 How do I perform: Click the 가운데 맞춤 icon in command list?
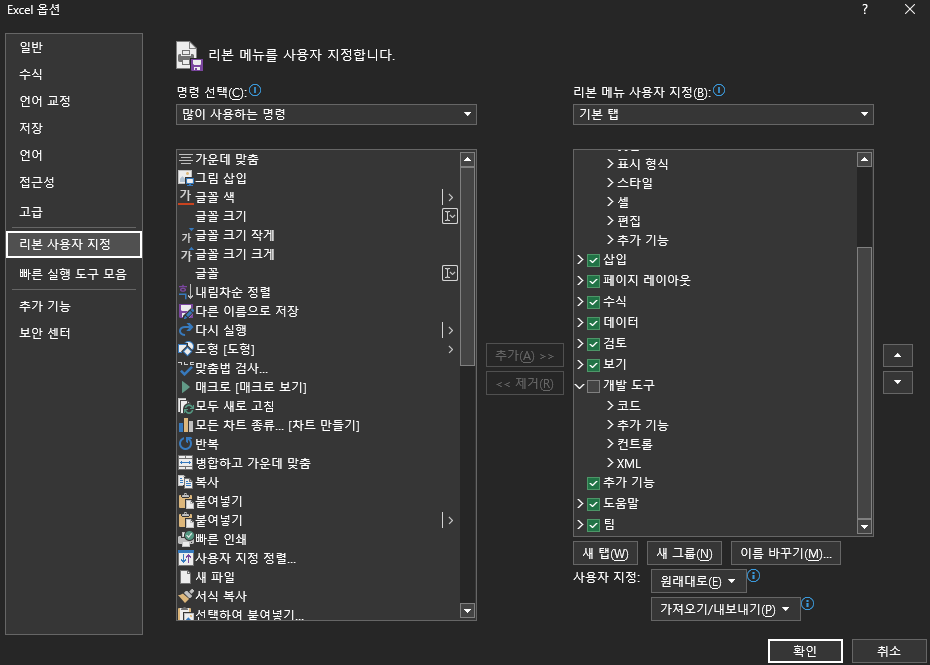point(186,159)
